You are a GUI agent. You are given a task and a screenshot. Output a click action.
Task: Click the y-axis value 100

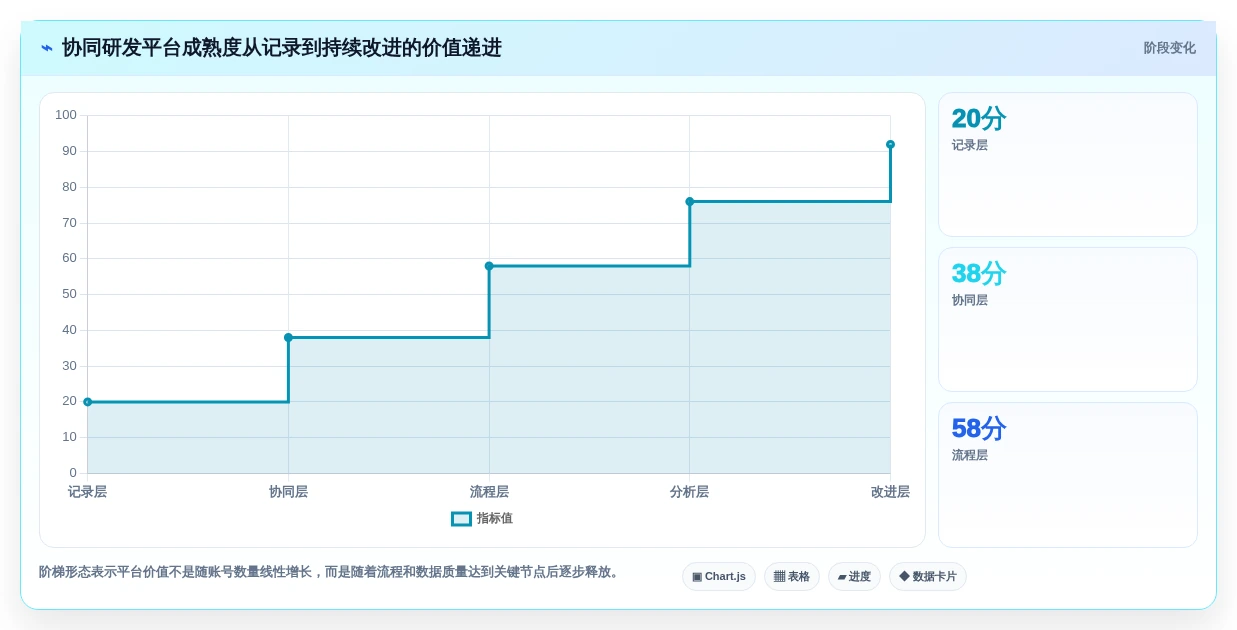[66, 115]
